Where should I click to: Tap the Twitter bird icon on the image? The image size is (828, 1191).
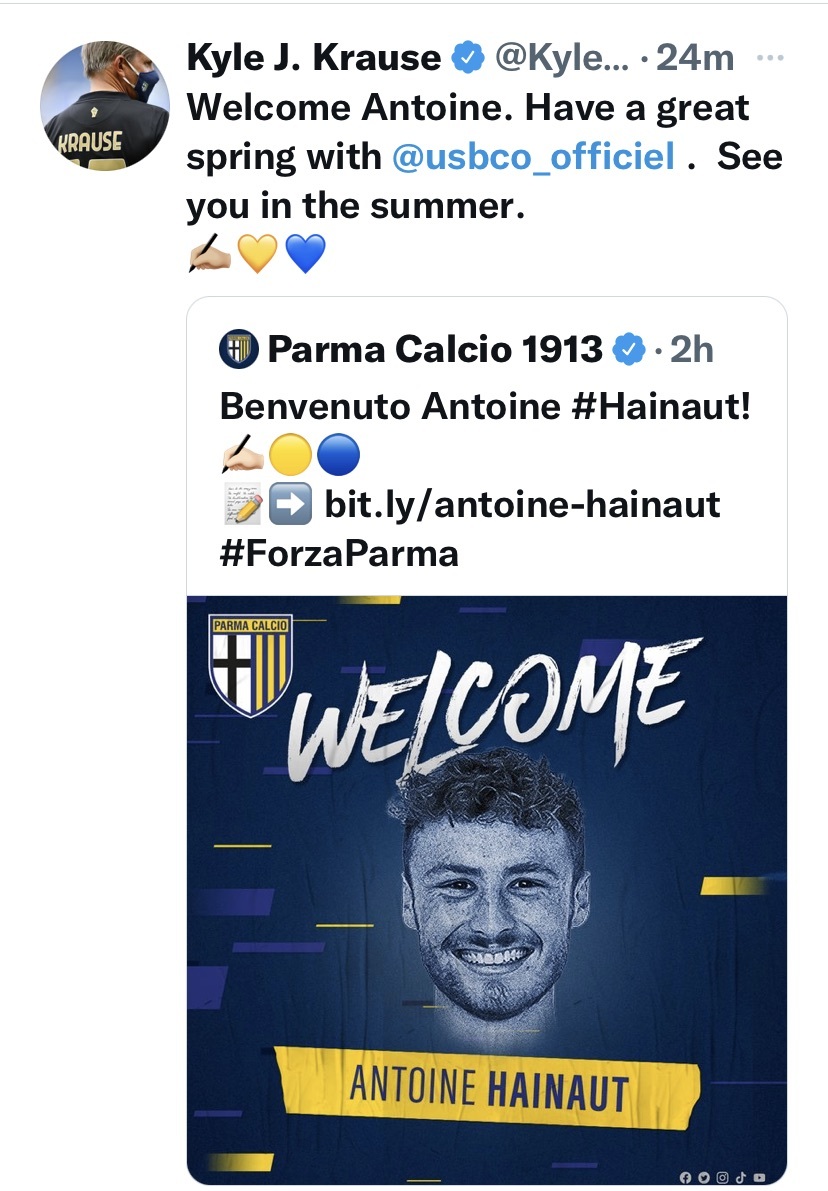[703, 1177]
